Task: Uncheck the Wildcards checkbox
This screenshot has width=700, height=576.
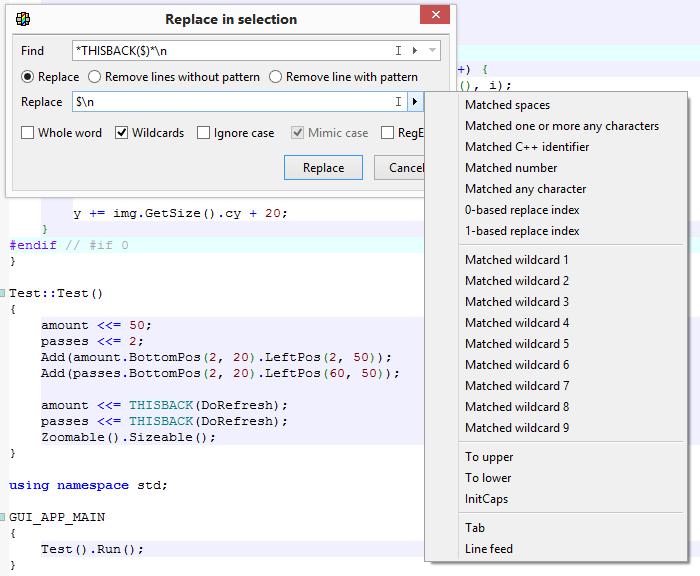Action: 122,133
